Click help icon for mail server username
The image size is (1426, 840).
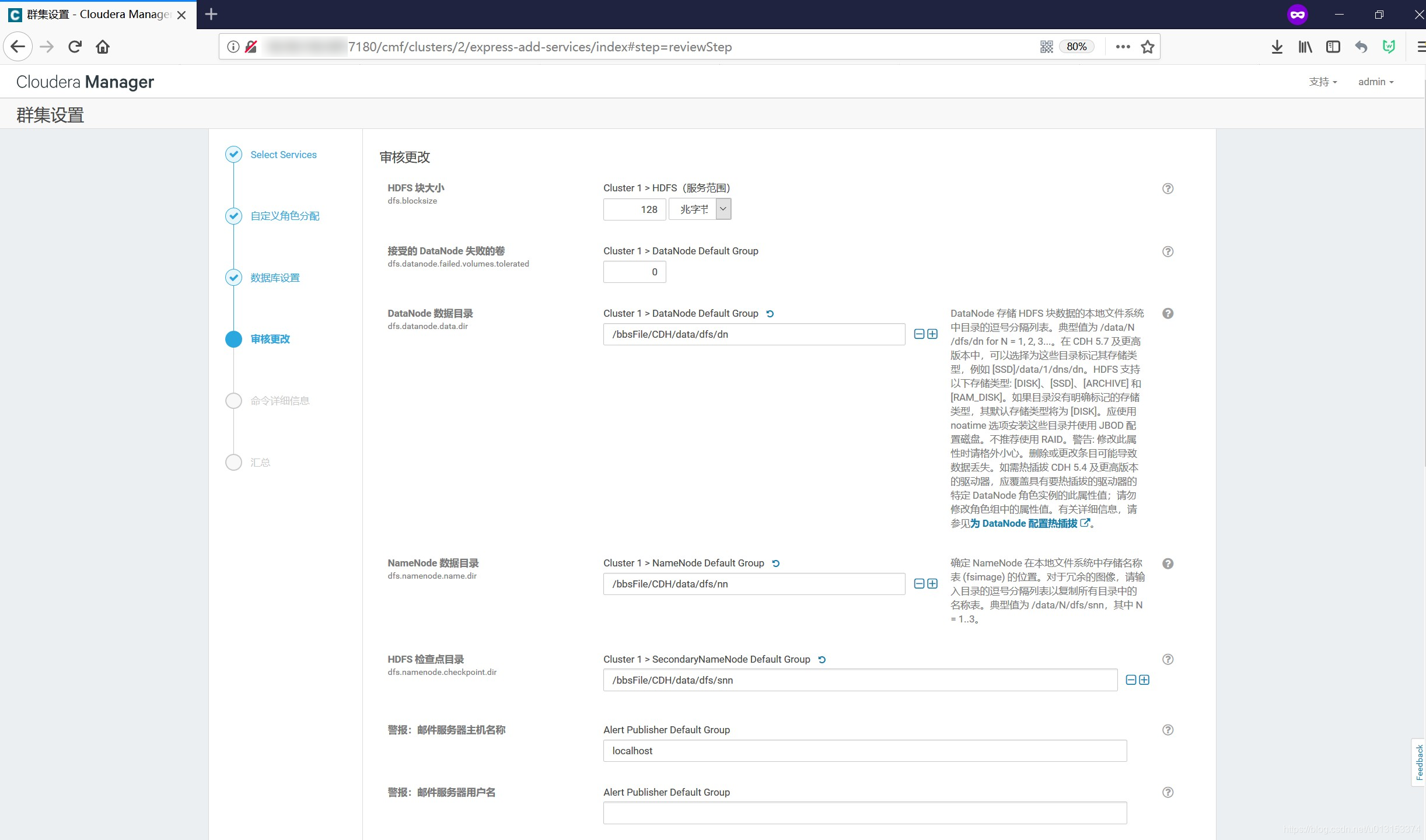point(1168,792)
